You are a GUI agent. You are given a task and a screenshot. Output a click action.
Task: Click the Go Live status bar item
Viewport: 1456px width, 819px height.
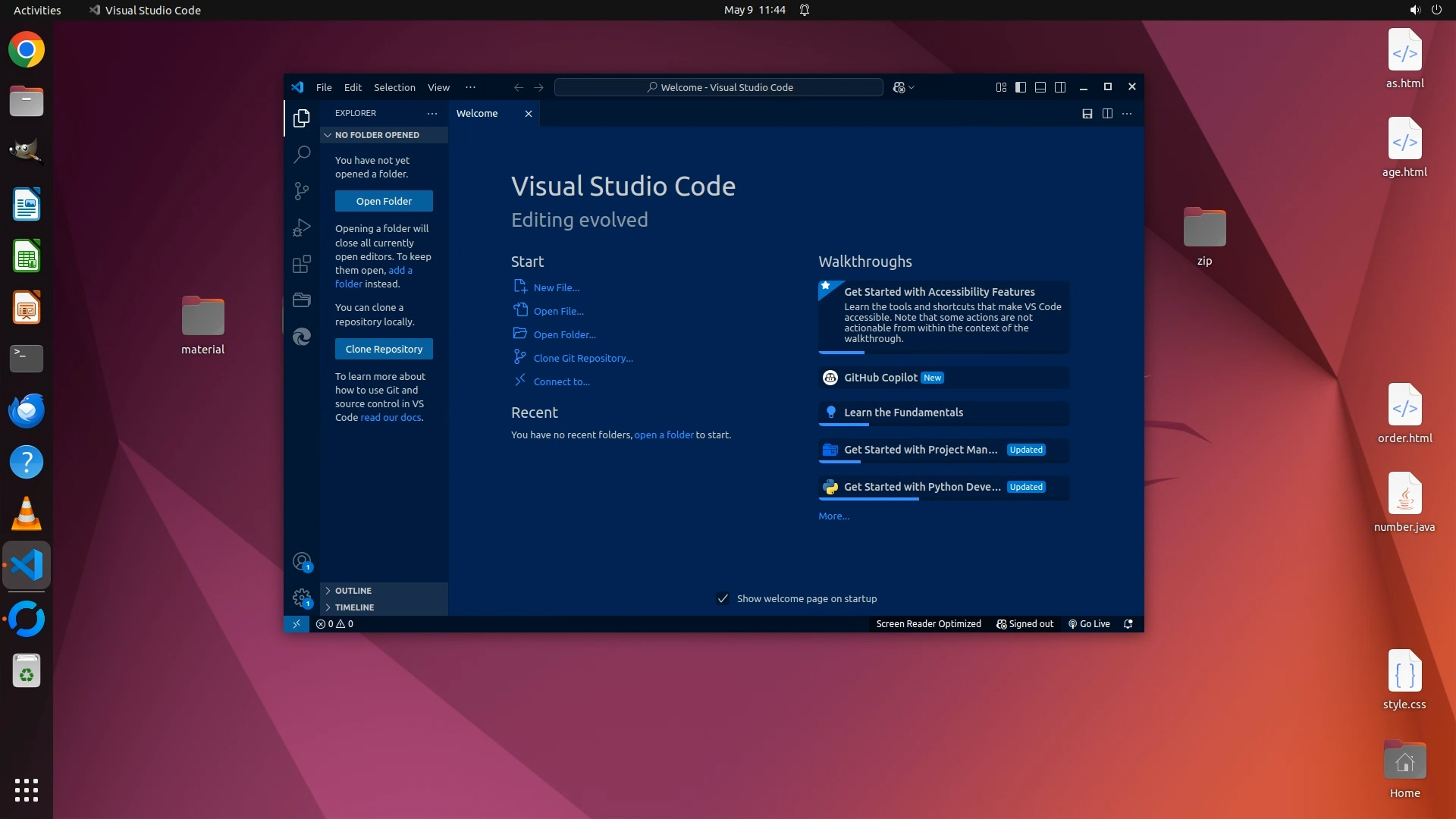1089,624
